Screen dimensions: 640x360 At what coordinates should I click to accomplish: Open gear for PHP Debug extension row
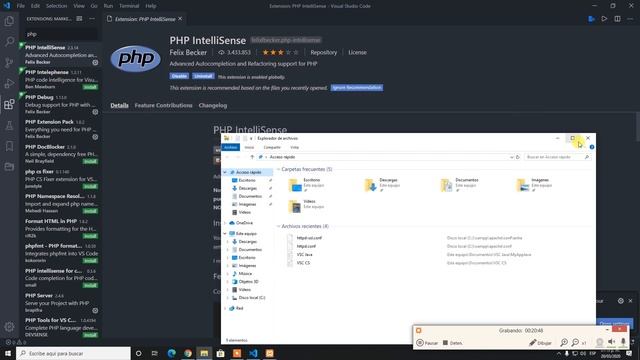95,112
